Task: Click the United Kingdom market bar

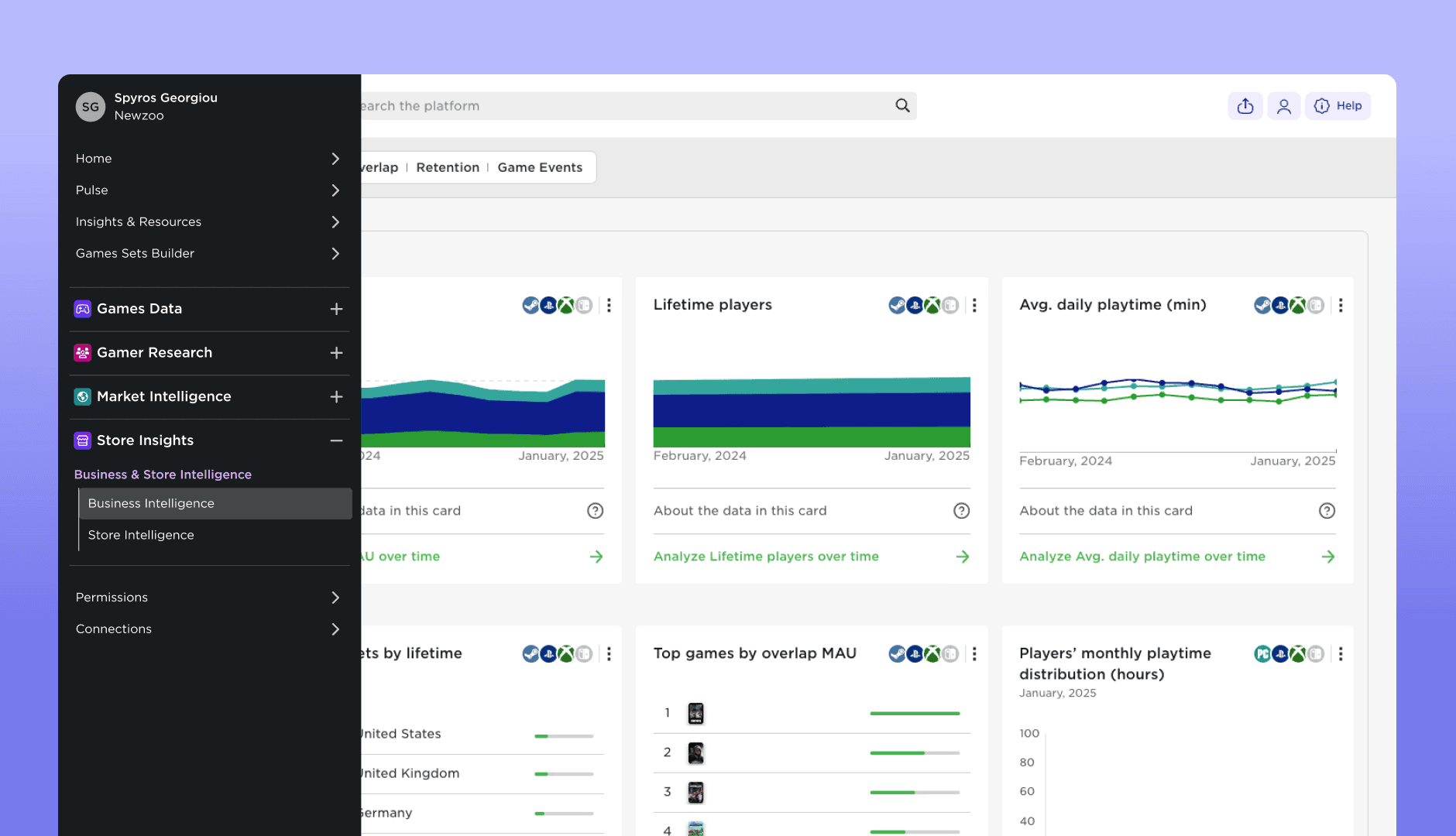Action: (x=564, y=774)
